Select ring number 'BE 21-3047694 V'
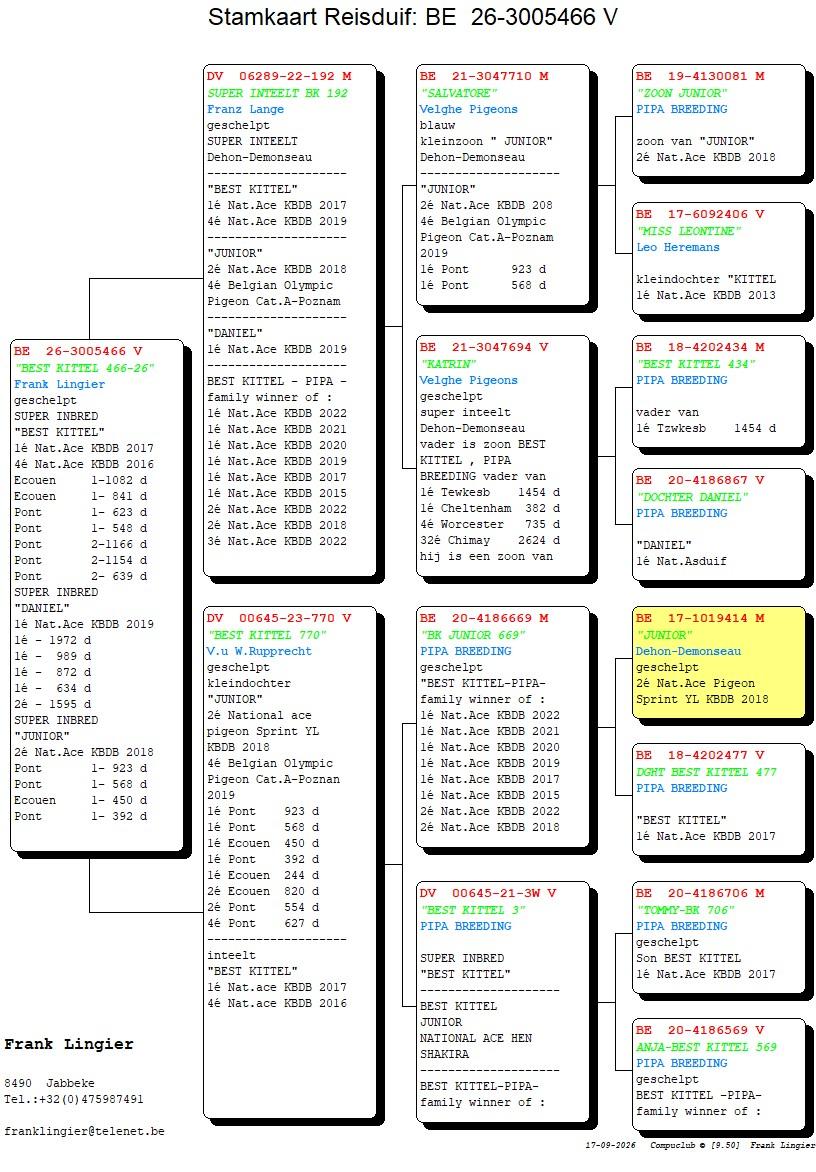 (484, 347)
